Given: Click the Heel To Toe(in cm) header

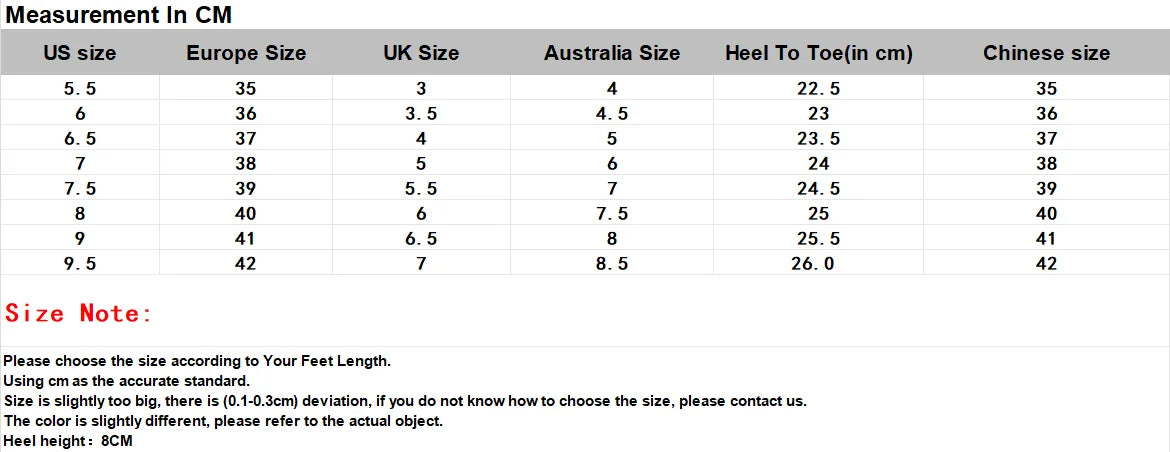Looking at the screenshot, I should (x=819, y=54).
